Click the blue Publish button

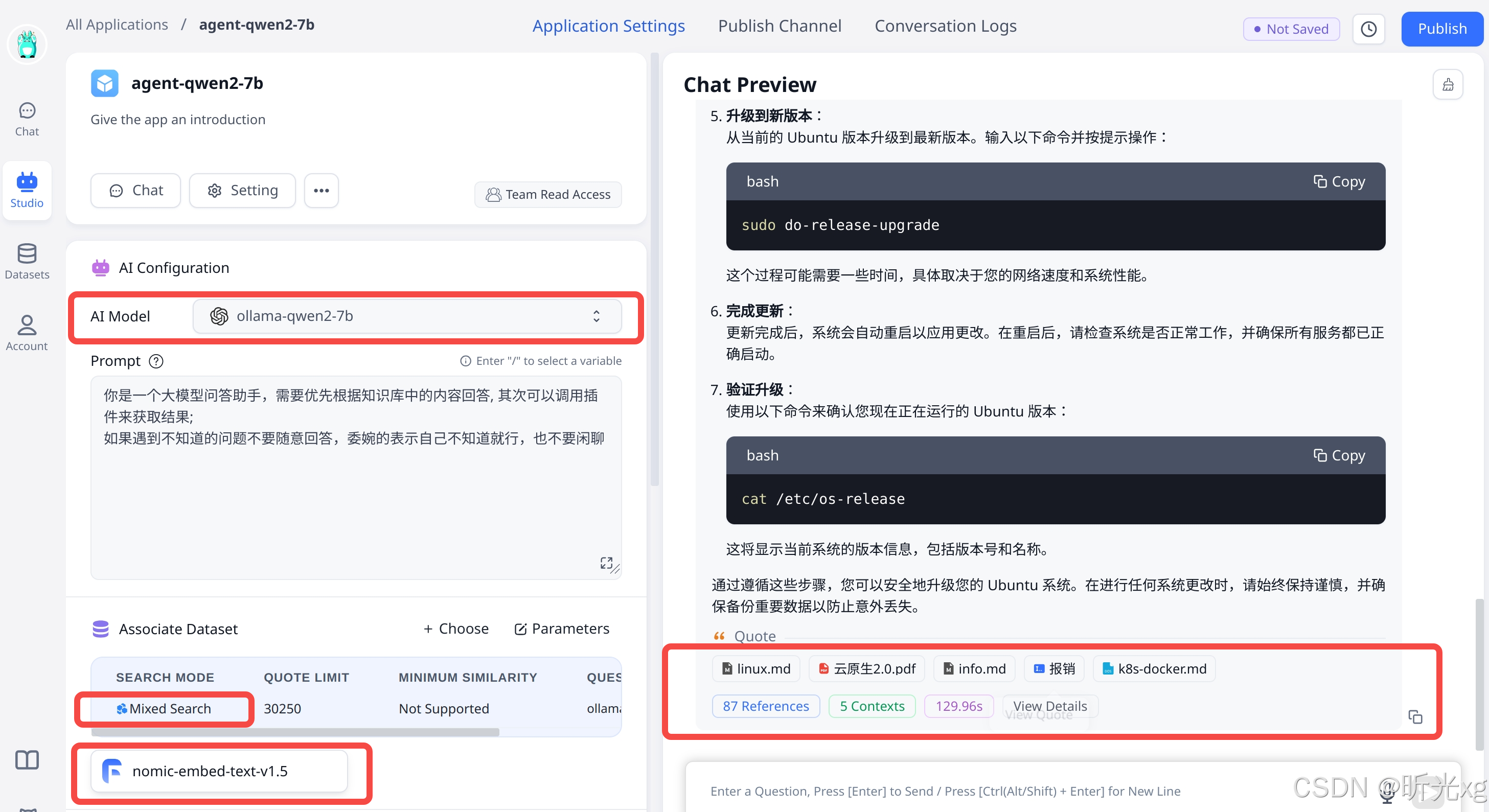(1441, 29)
